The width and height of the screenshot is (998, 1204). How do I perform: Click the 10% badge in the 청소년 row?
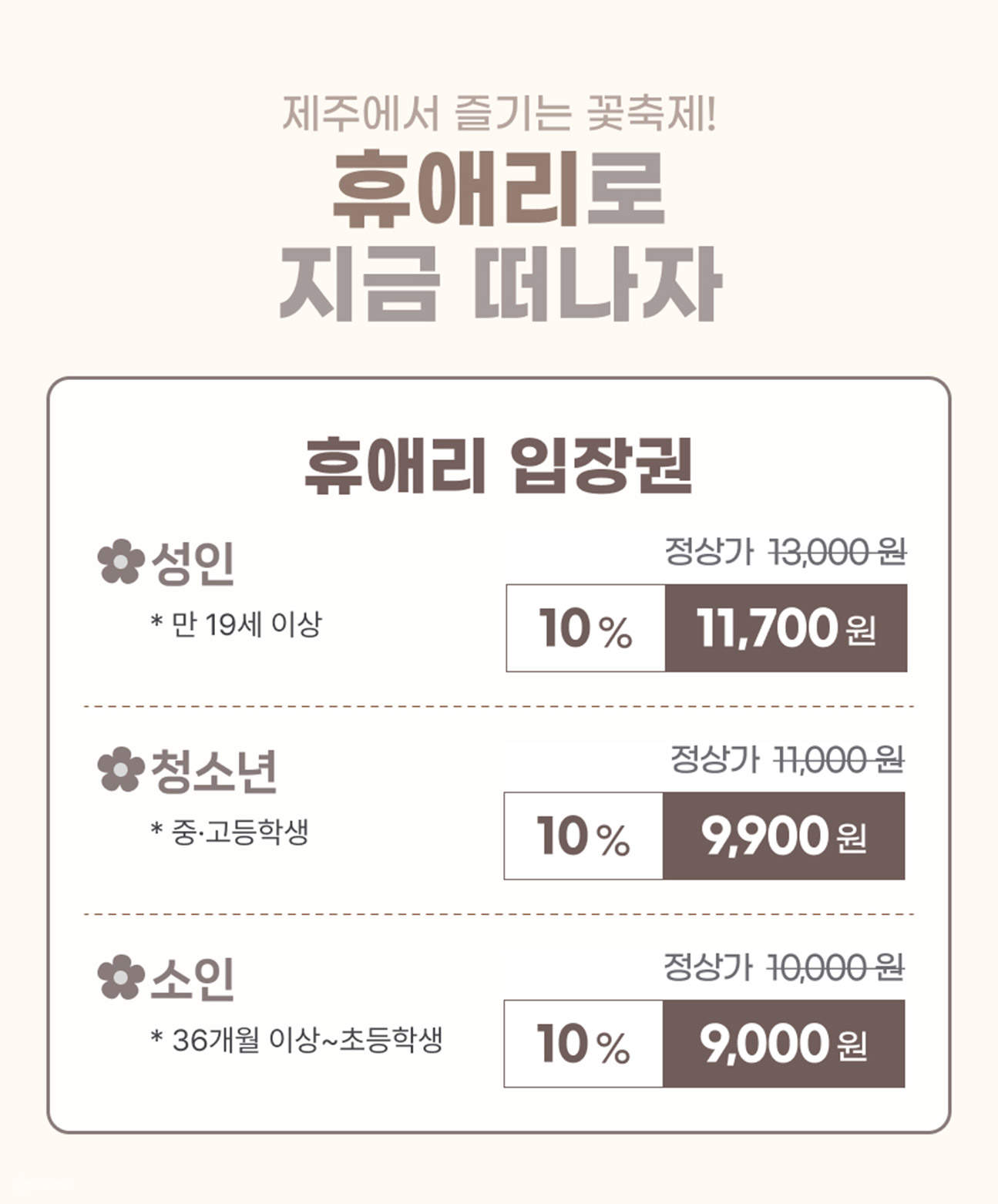pos(583,836)
